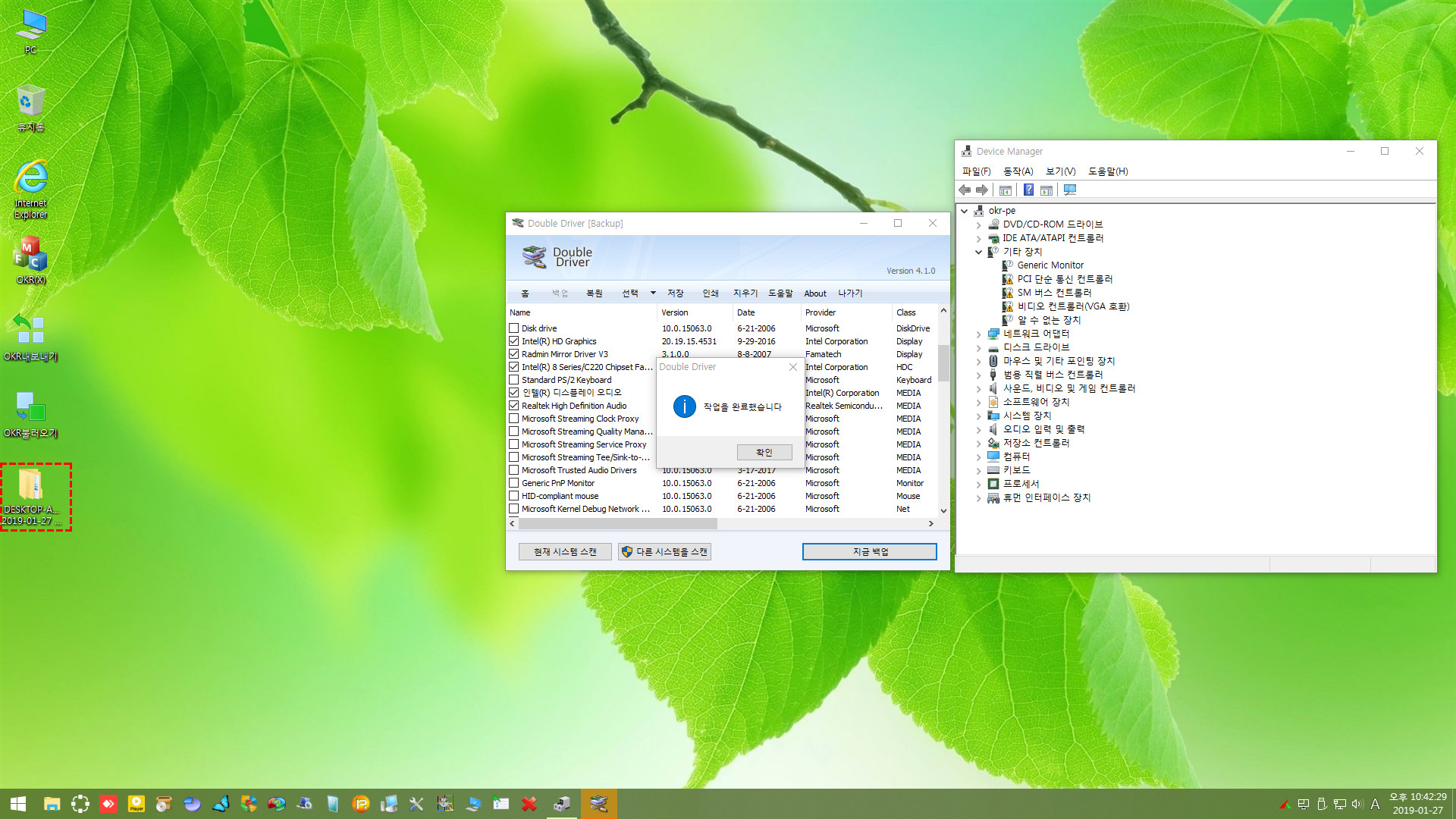
Task: Open the 도움말(H) menu in Device Manager
Action: pos(1108,171)
